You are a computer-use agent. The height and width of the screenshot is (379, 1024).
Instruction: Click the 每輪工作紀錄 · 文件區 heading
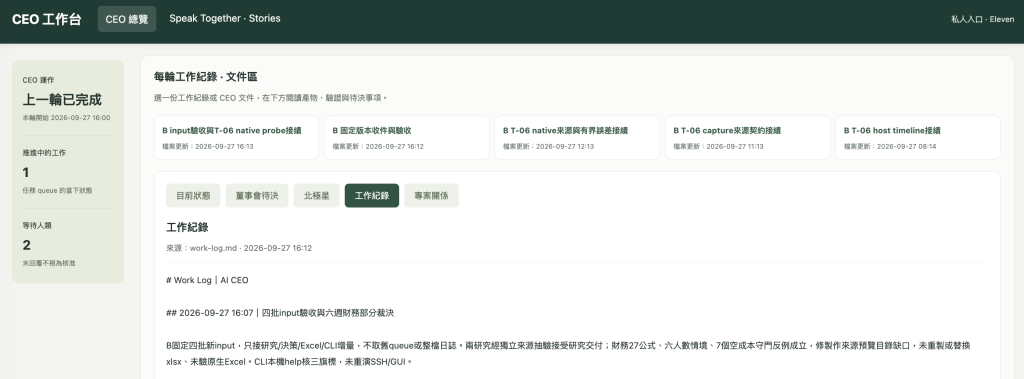coord(205,77)
